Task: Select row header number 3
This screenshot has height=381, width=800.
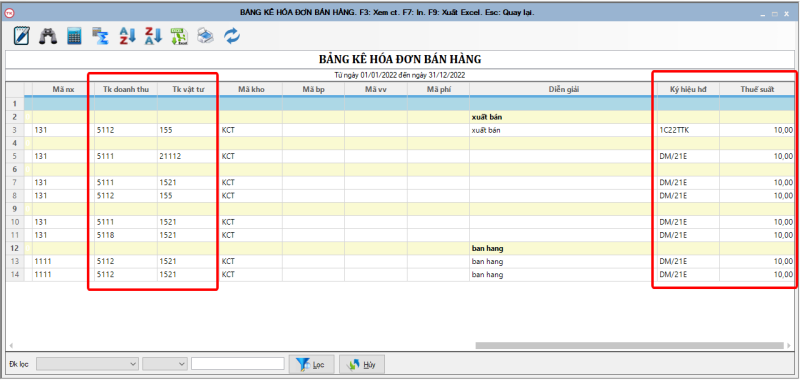Action: (x=15, y=130)
